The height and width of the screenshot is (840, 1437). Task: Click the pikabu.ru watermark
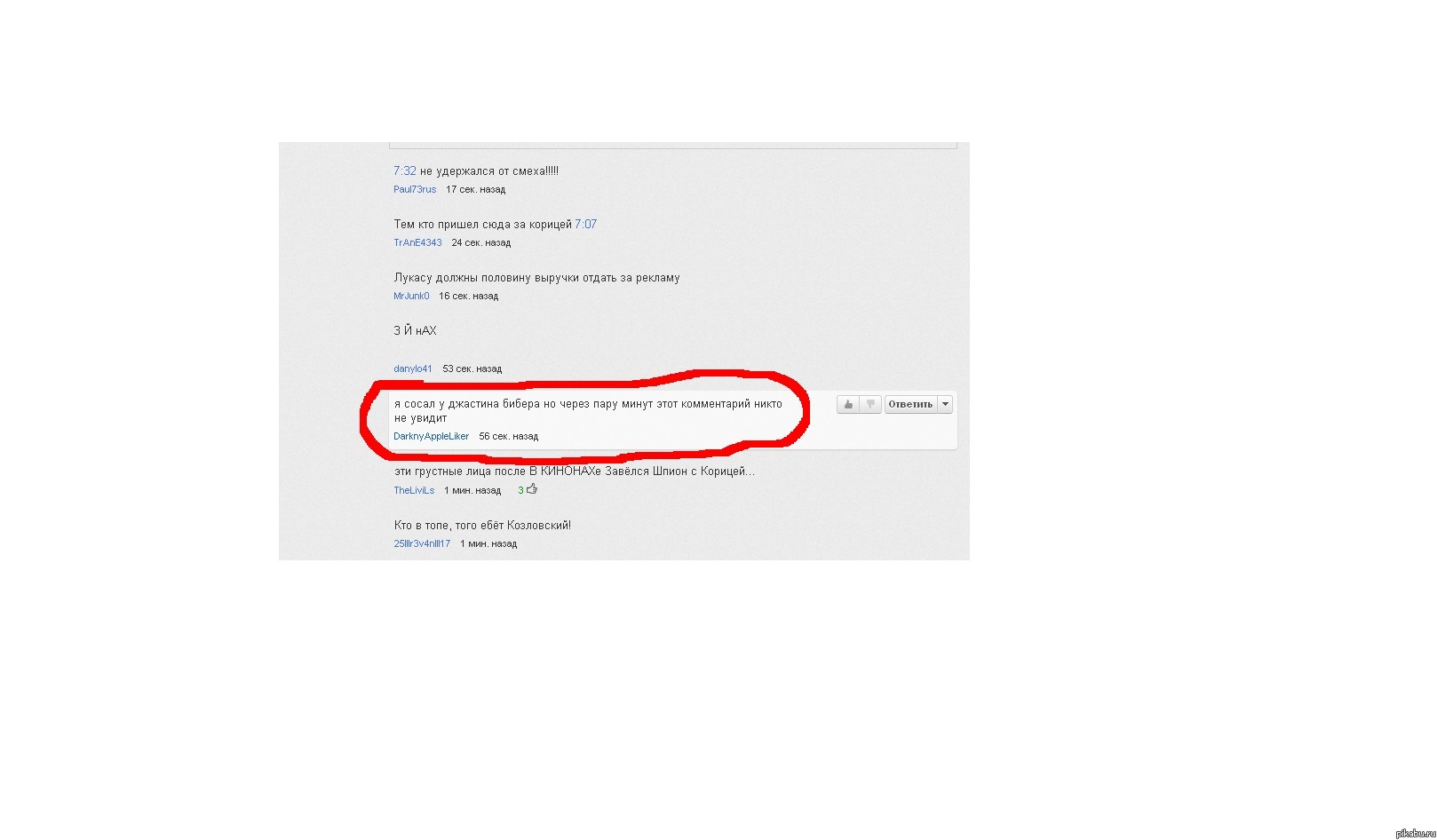pos(1416,832)
